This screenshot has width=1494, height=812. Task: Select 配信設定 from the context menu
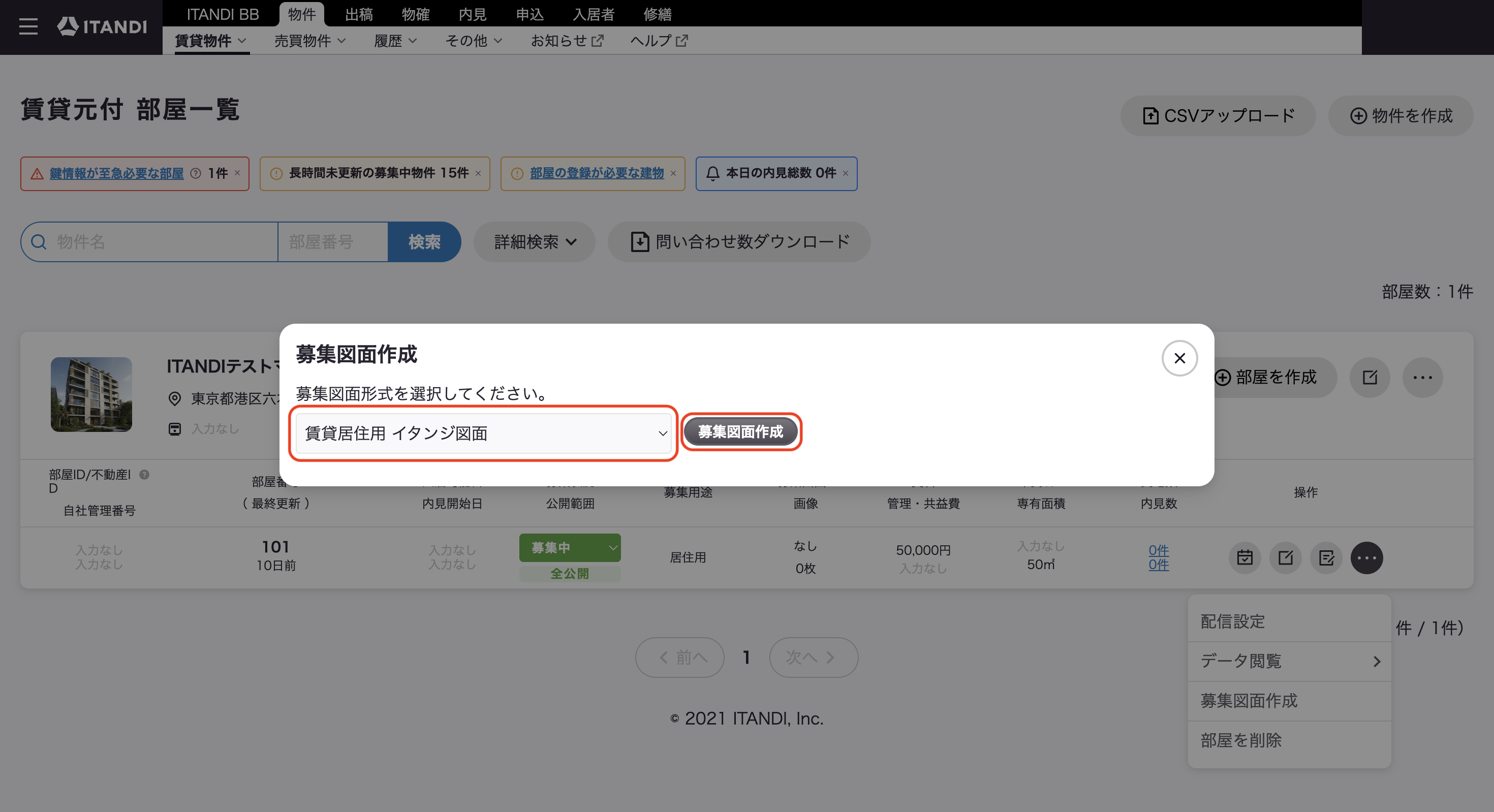point(1289,622)
